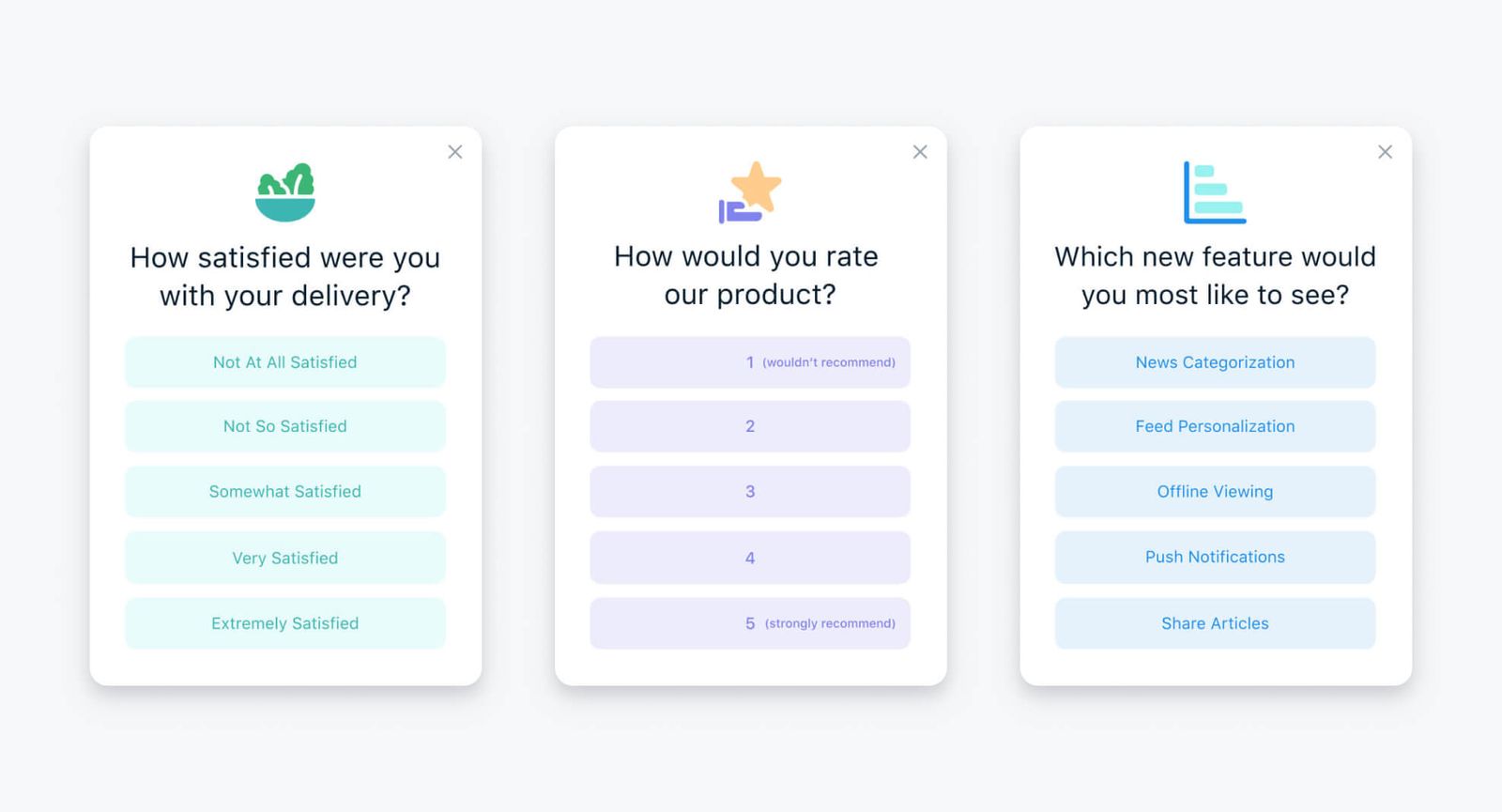
Task: Select 'Very Satisfied' for your delivery
Action: [284, 558]
